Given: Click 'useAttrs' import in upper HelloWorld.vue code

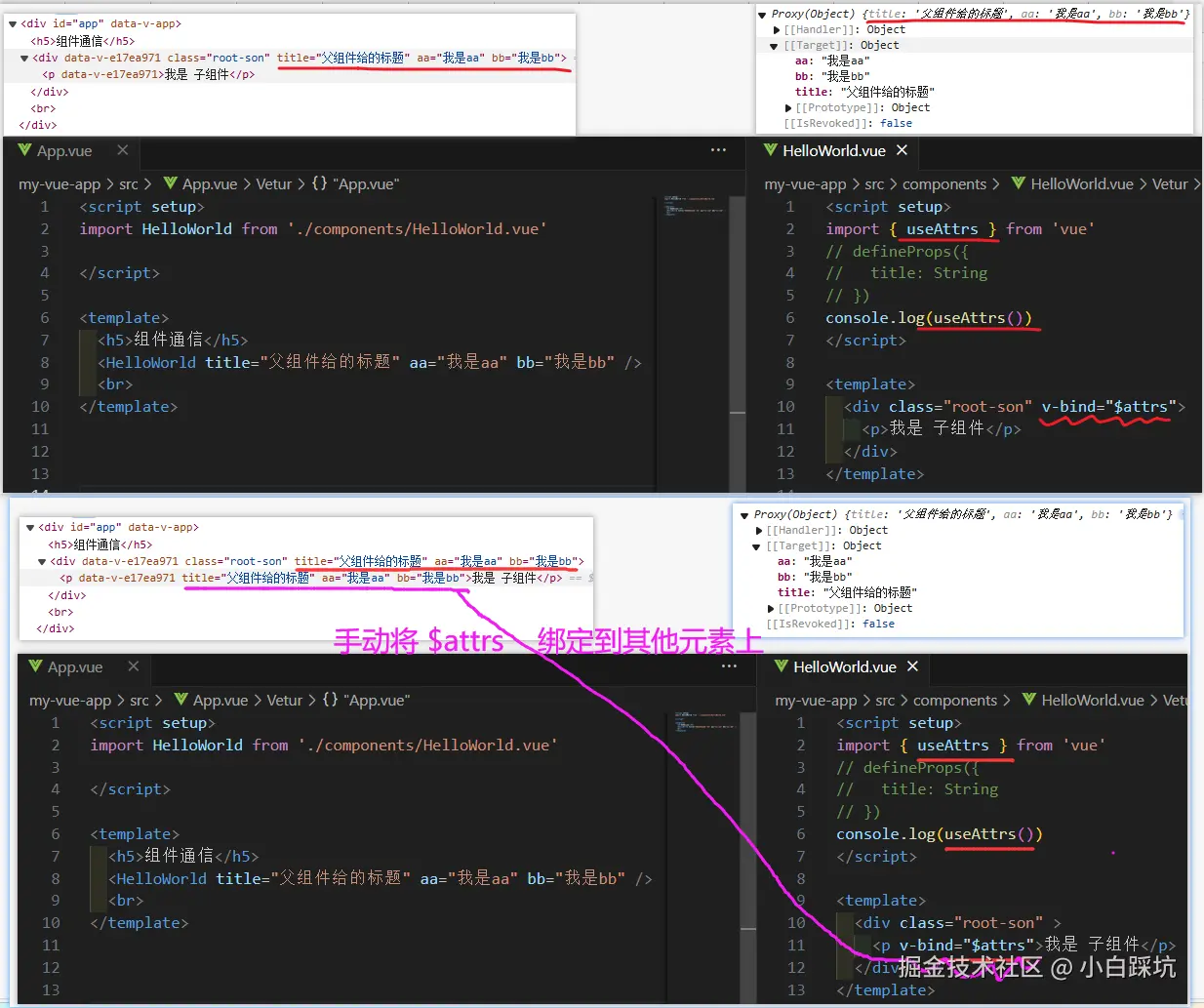Looking at the screenshot, I should [x=943, y=229].
